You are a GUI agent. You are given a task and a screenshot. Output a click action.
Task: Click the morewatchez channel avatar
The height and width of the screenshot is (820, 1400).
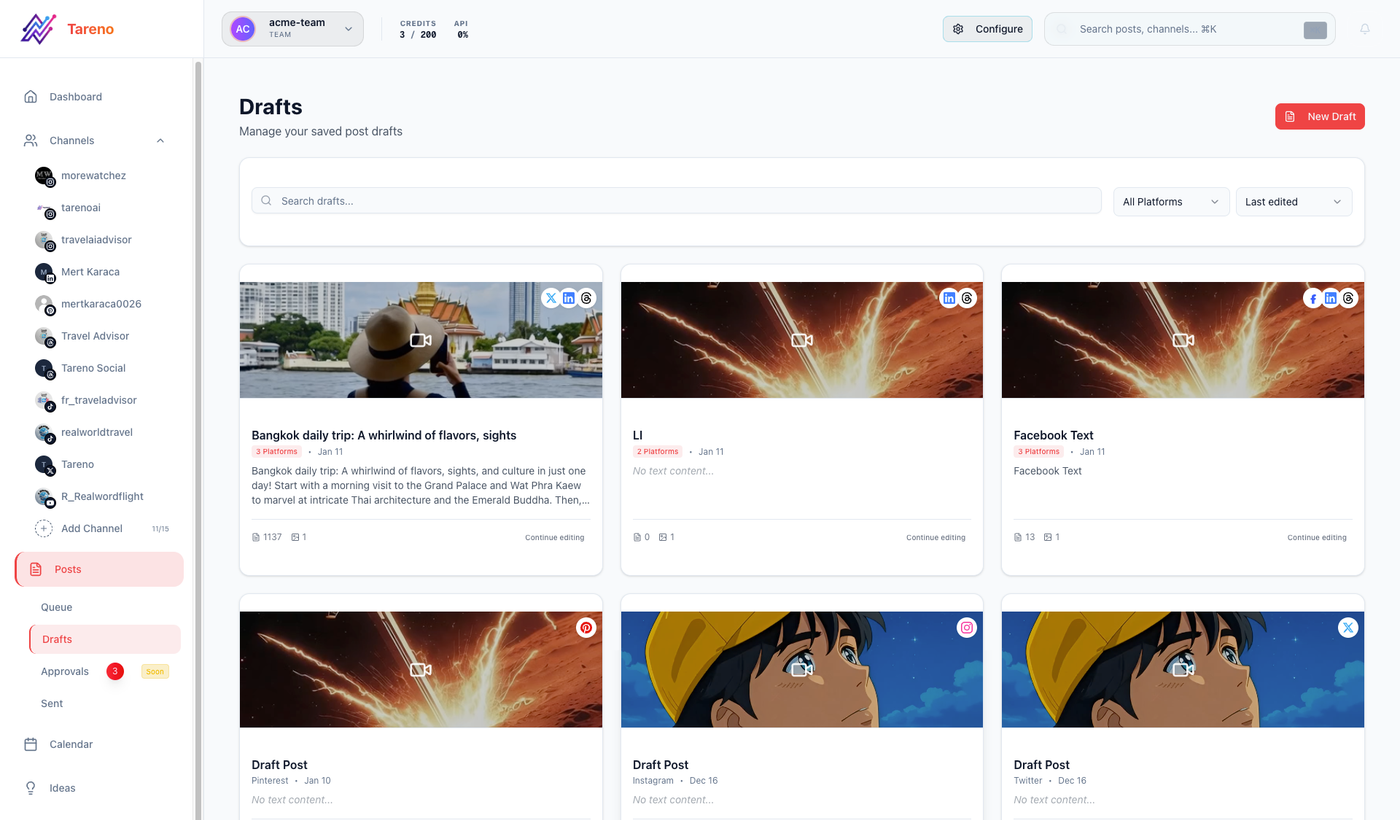point(44,176)
